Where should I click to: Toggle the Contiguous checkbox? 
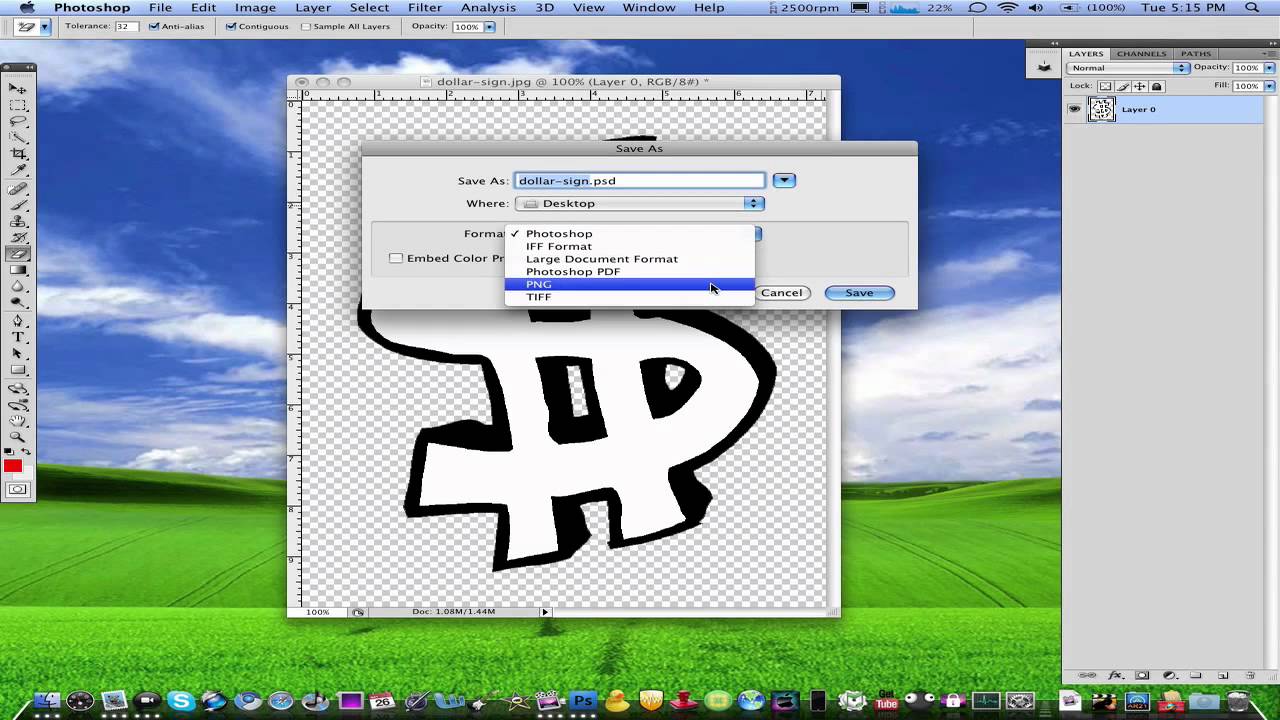coord(232,26)
